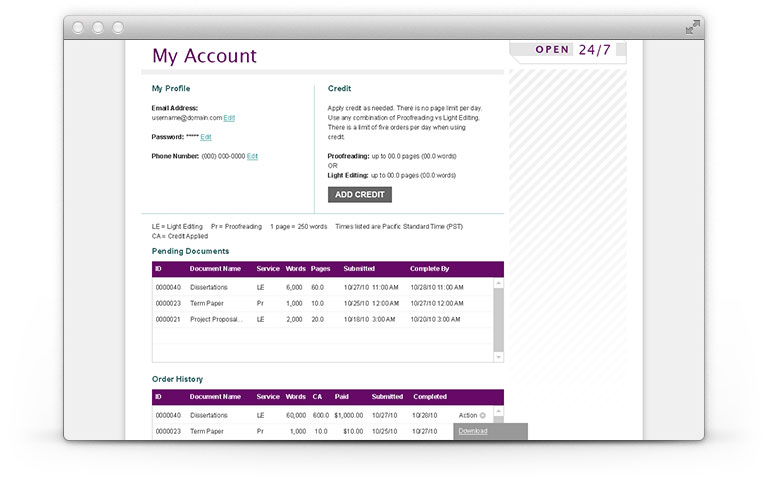
Task: Click the 10/28/10 11:00 AM complete-by time
Action: pos(437,288)
